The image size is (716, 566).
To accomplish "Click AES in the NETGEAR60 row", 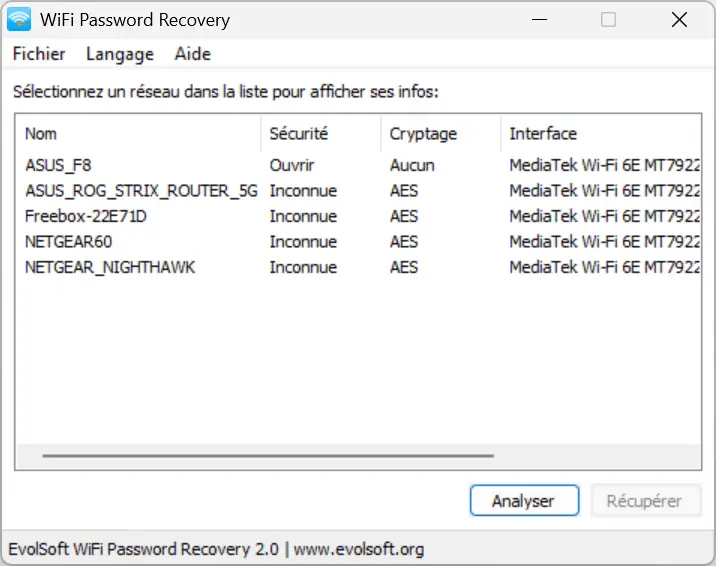I will click(404, 242).
